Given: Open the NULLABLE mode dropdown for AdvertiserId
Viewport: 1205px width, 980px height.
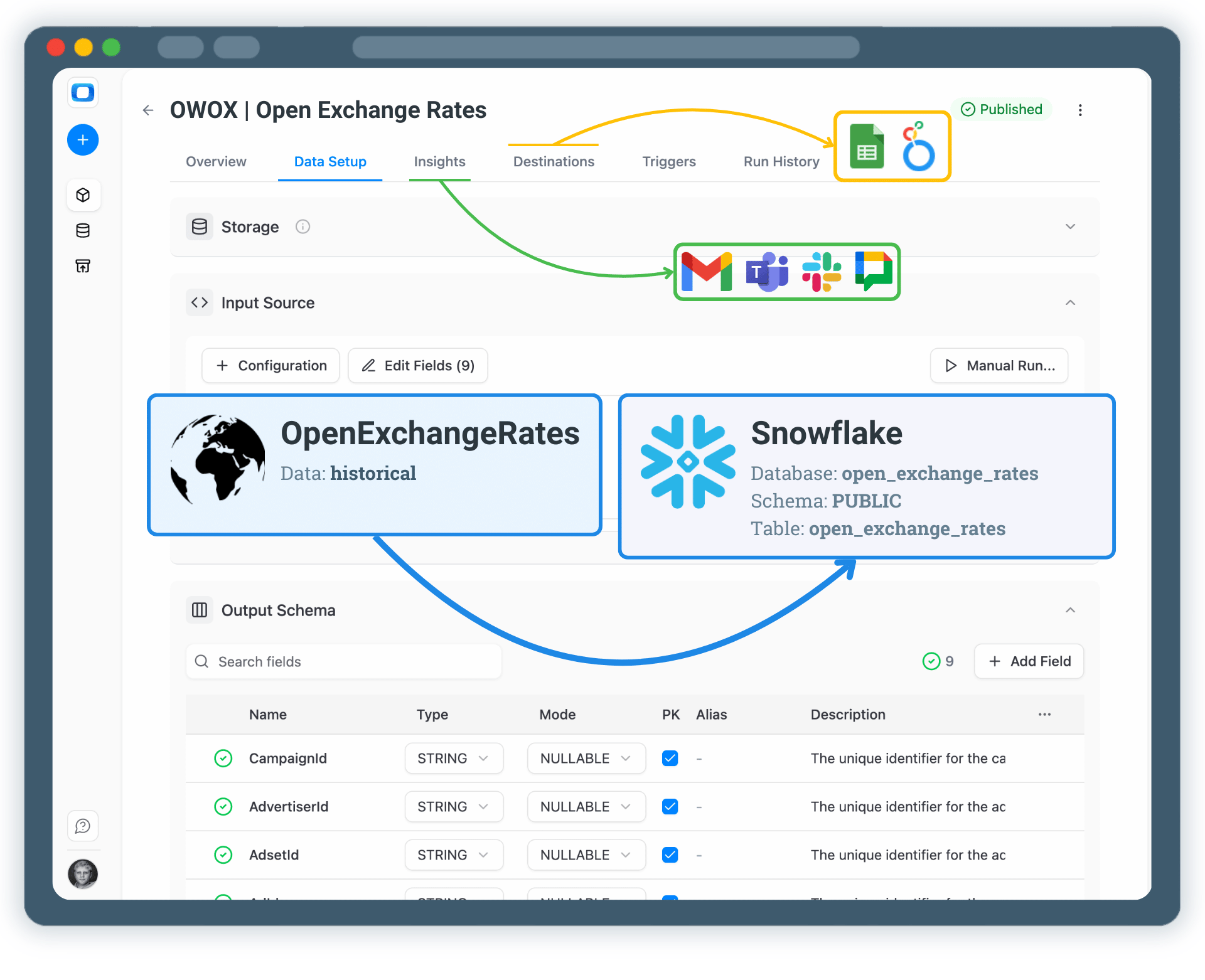Looking at the screenshot, I should [x=586, y=806].
